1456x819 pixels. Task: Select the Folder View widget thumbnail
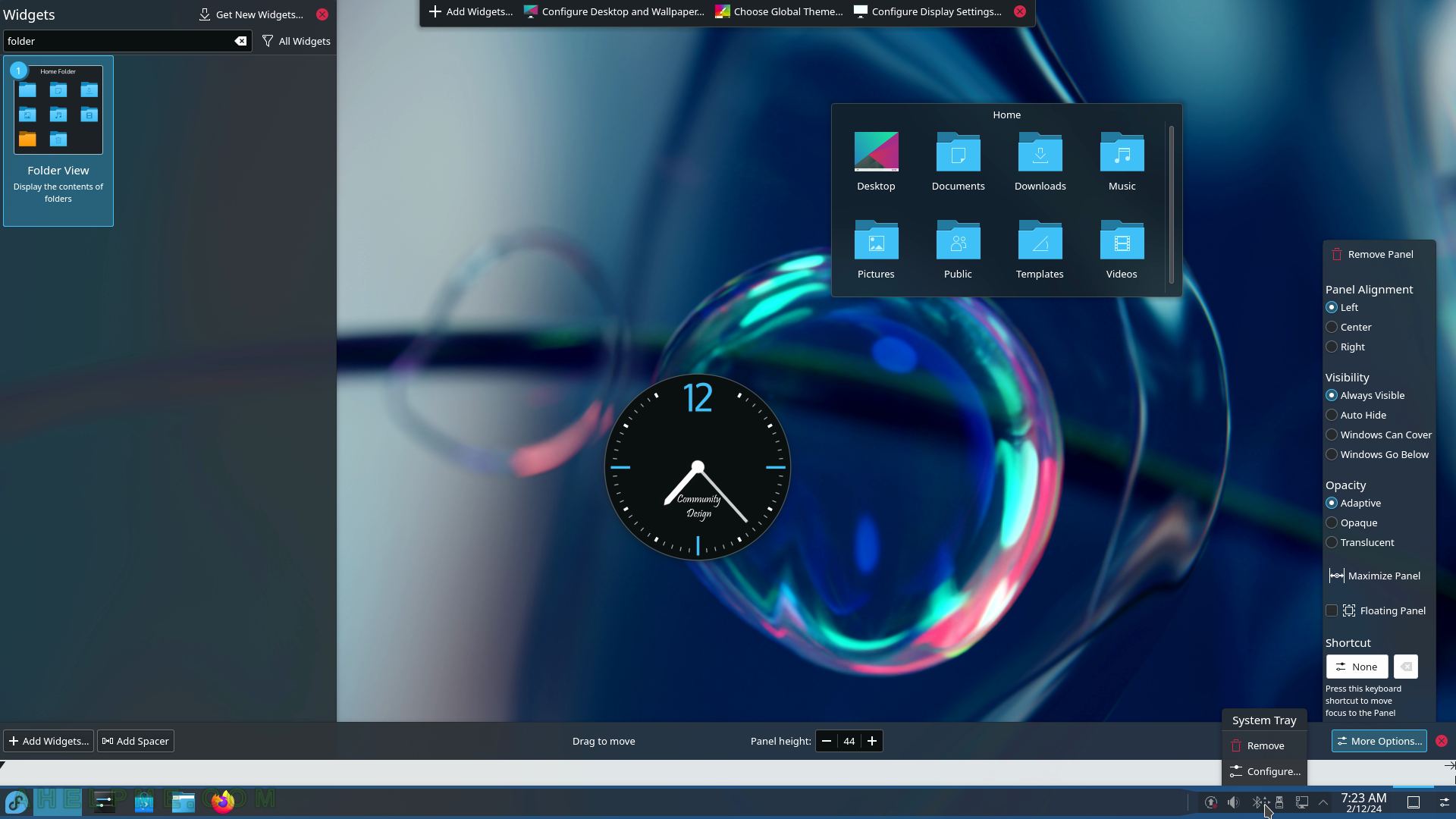point(58,141)
